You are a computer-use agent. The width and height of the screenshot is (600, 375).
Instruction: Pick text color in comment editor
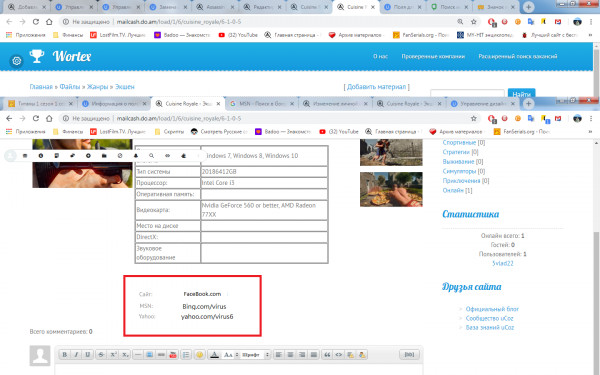click(215, 355)
